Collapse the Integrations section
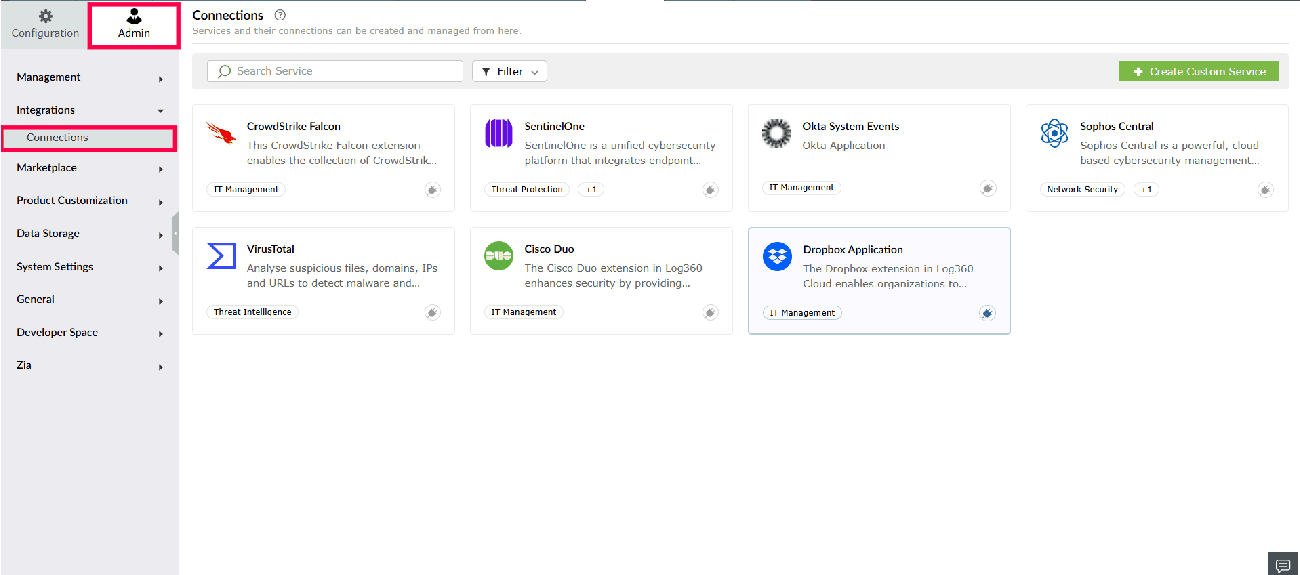Viewport: 1300px width, 575px height. point(90,111)
